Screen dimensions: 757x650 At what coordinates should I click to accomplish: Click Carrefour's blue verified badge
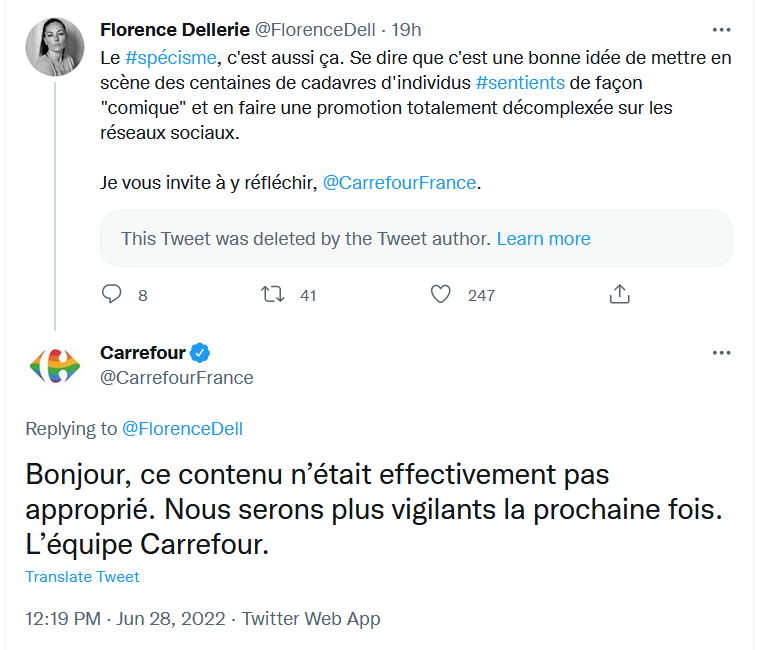(200, 353)
